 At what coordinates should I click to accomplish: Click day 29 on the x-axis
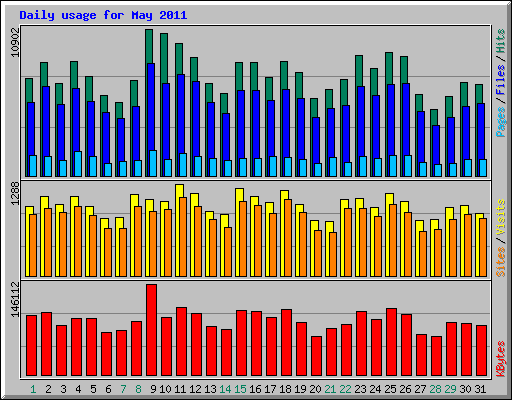[450, 389]
